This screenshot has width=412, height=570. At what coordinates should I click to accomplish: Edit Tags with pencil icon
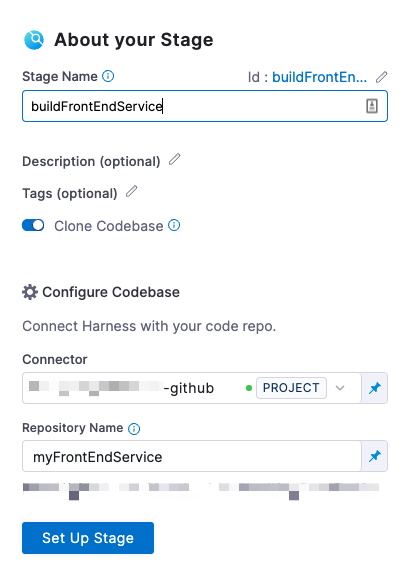(132, 191)
